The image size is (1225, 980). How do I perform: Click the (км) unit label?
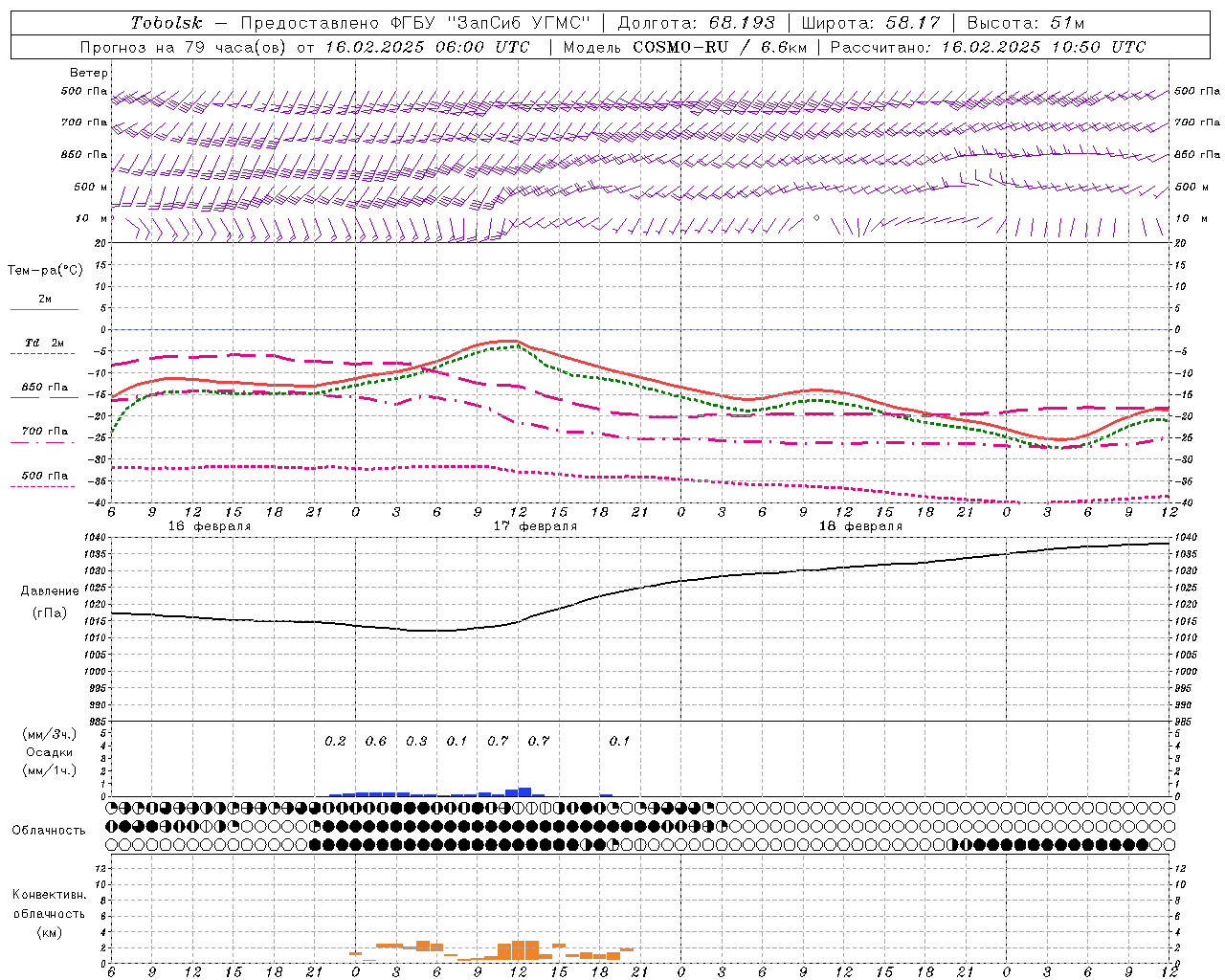pos(50,932)
